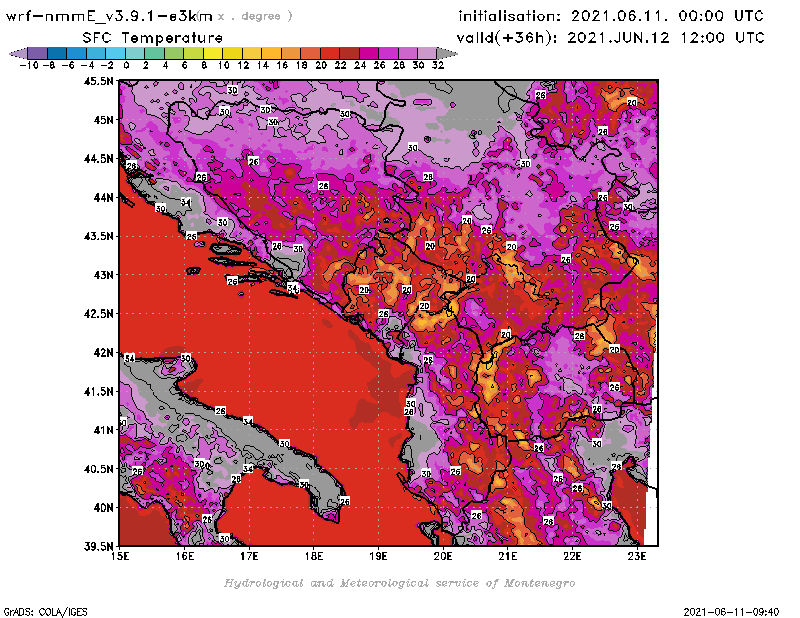Pick the legend swatch between 28 and 30
Screen dimensions: 800x618
(408, 53)
